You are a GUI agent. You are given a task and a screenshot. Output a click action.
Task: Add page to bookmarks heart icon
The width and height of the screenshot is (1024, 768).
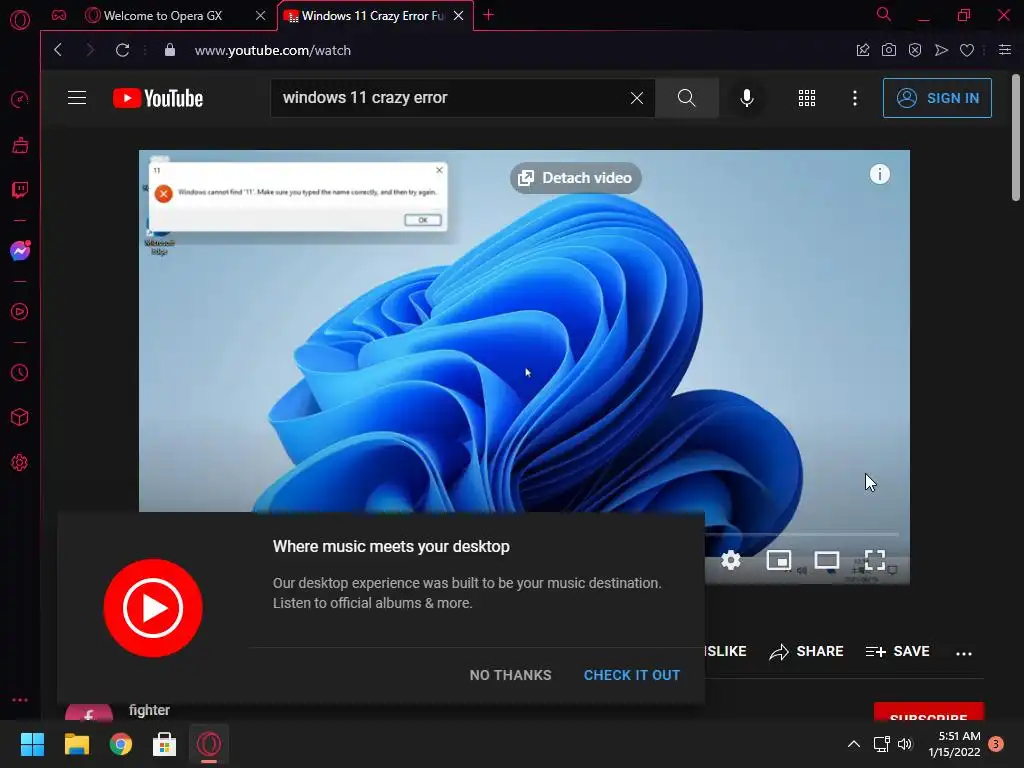pos(967,50)
